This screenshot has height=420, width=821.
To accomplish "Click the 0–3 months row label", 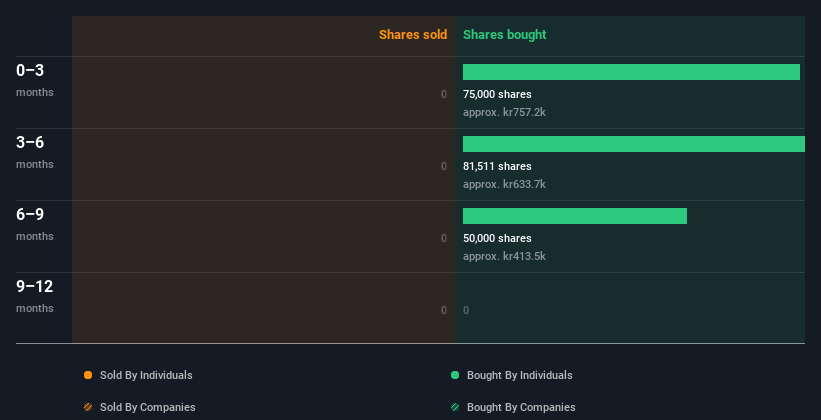I will 35,80.
